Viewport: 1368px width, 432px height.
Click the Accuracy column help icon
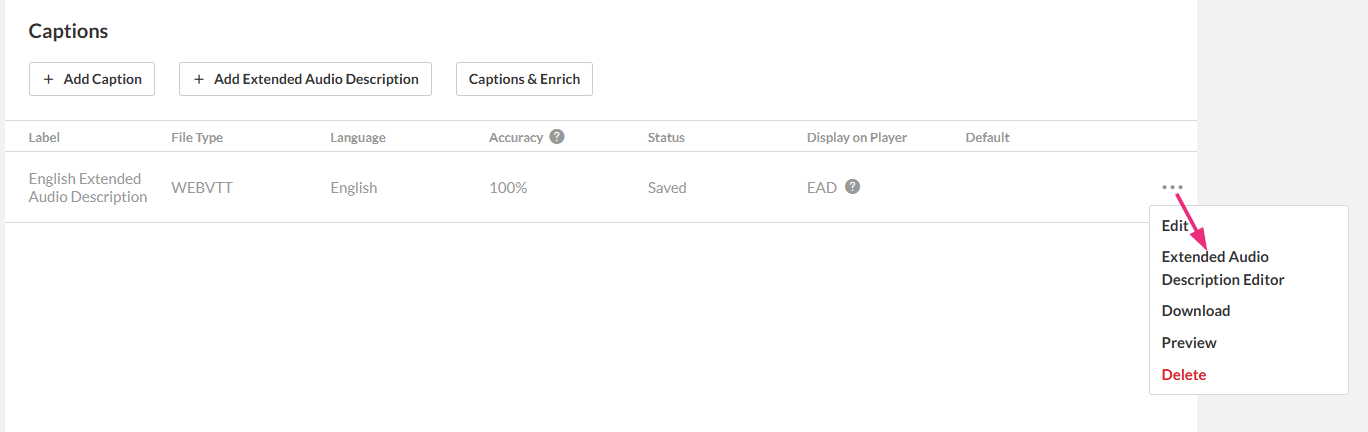click(557, 136)
